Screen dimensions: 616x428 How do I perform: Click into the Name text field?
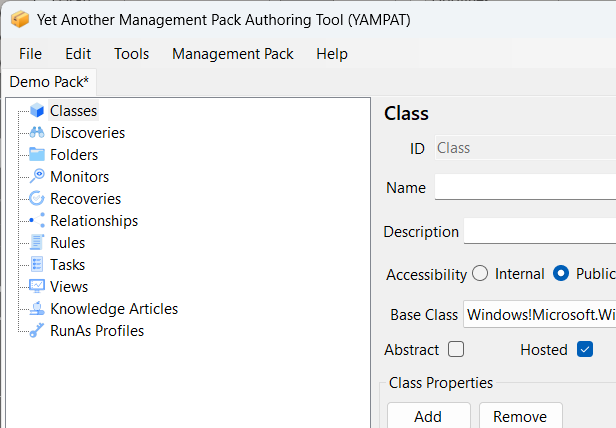[x=525, y=187]
